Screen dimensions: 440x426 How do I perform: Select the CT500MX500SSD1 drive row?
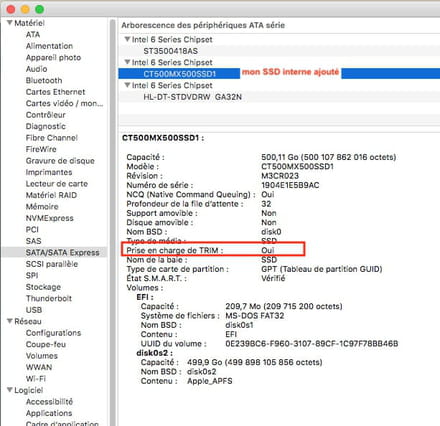point(279,73)
